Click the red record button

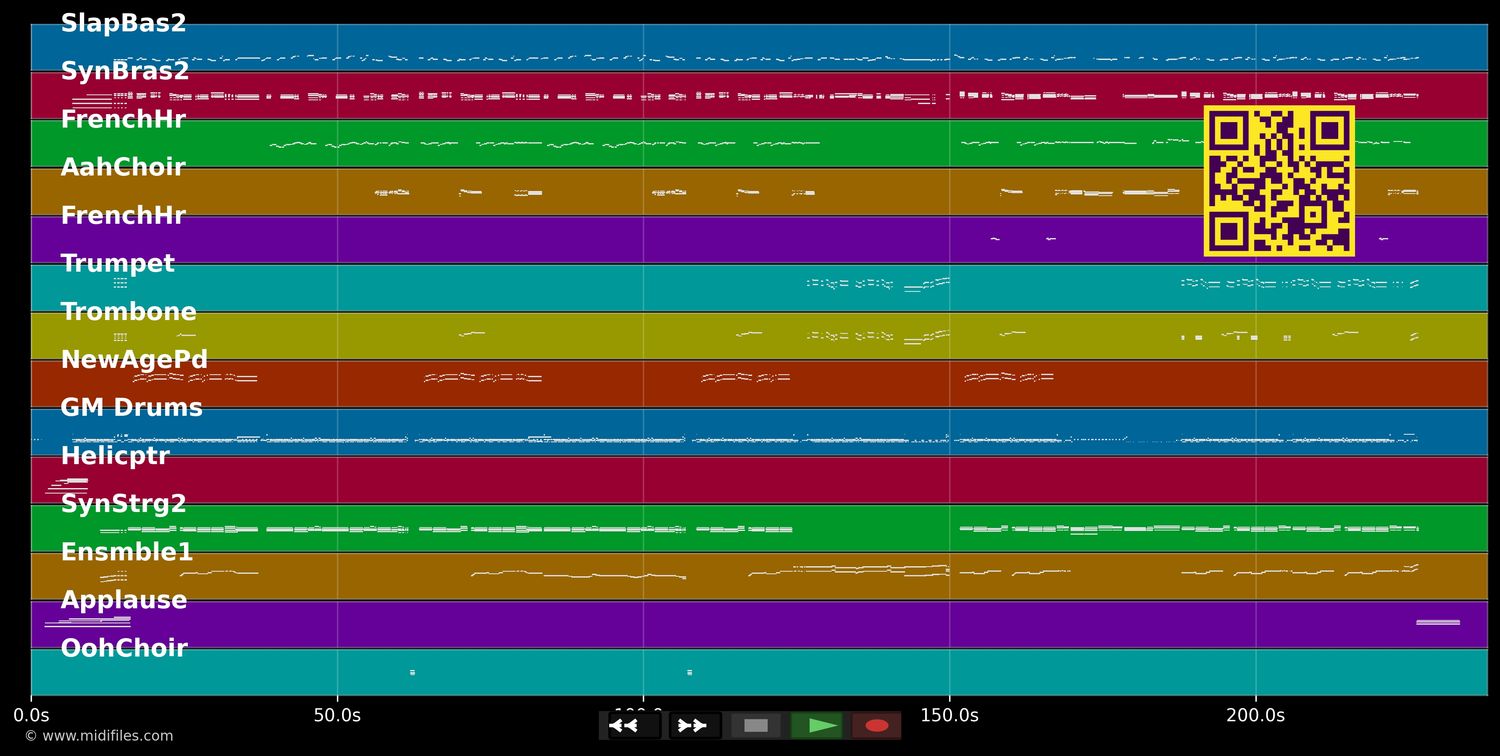(877, 725)
